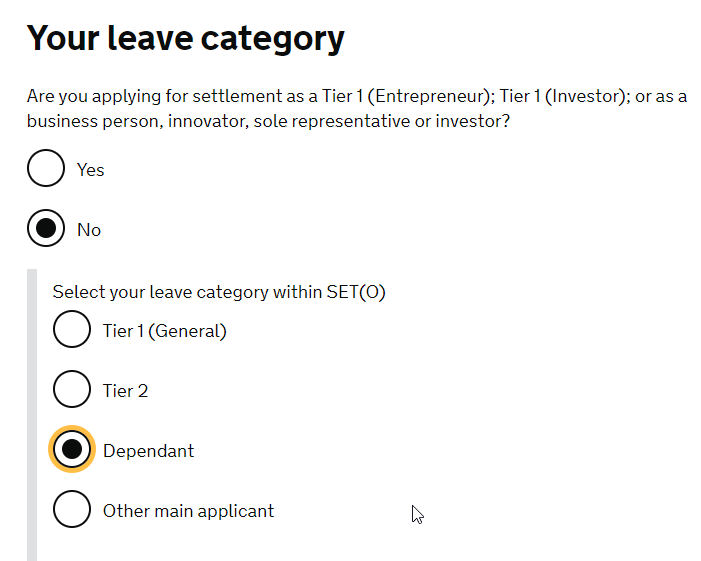701x561 pixels.
Task: Click the "Your leave category" heading
Action: tap(186, 39)
